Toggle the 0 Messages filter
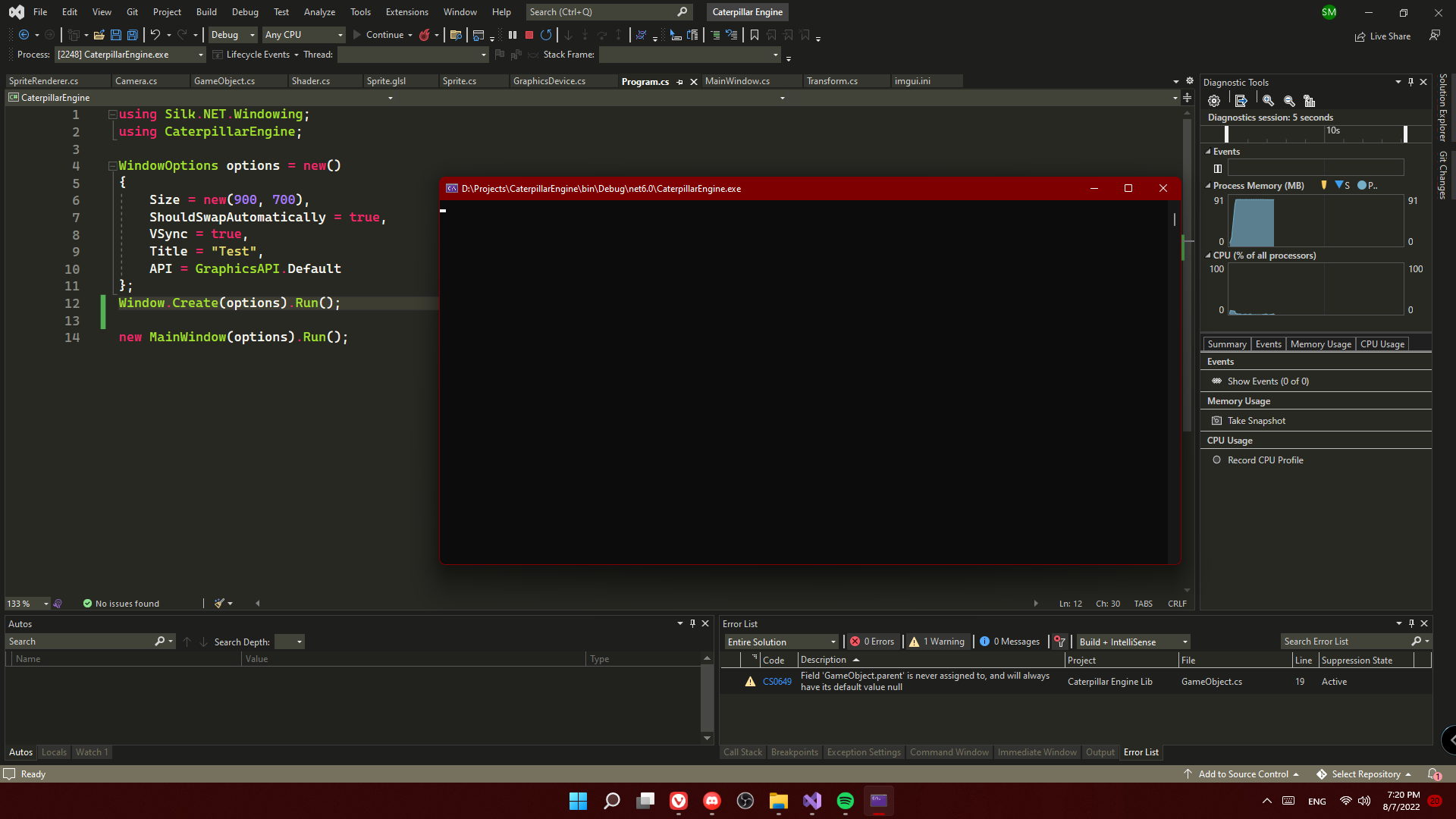 [x=1010, y=642]
